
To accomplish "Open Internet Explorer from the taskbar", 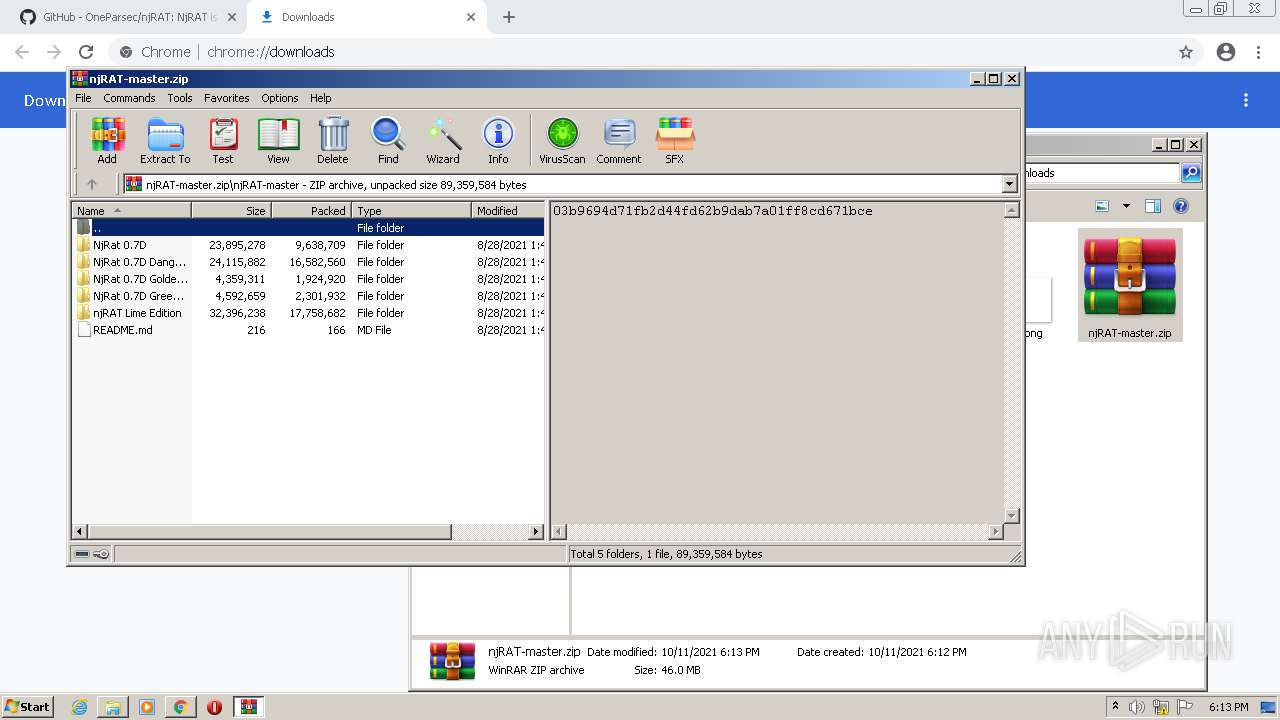I will pyautogui.click(x=80, y=707).
